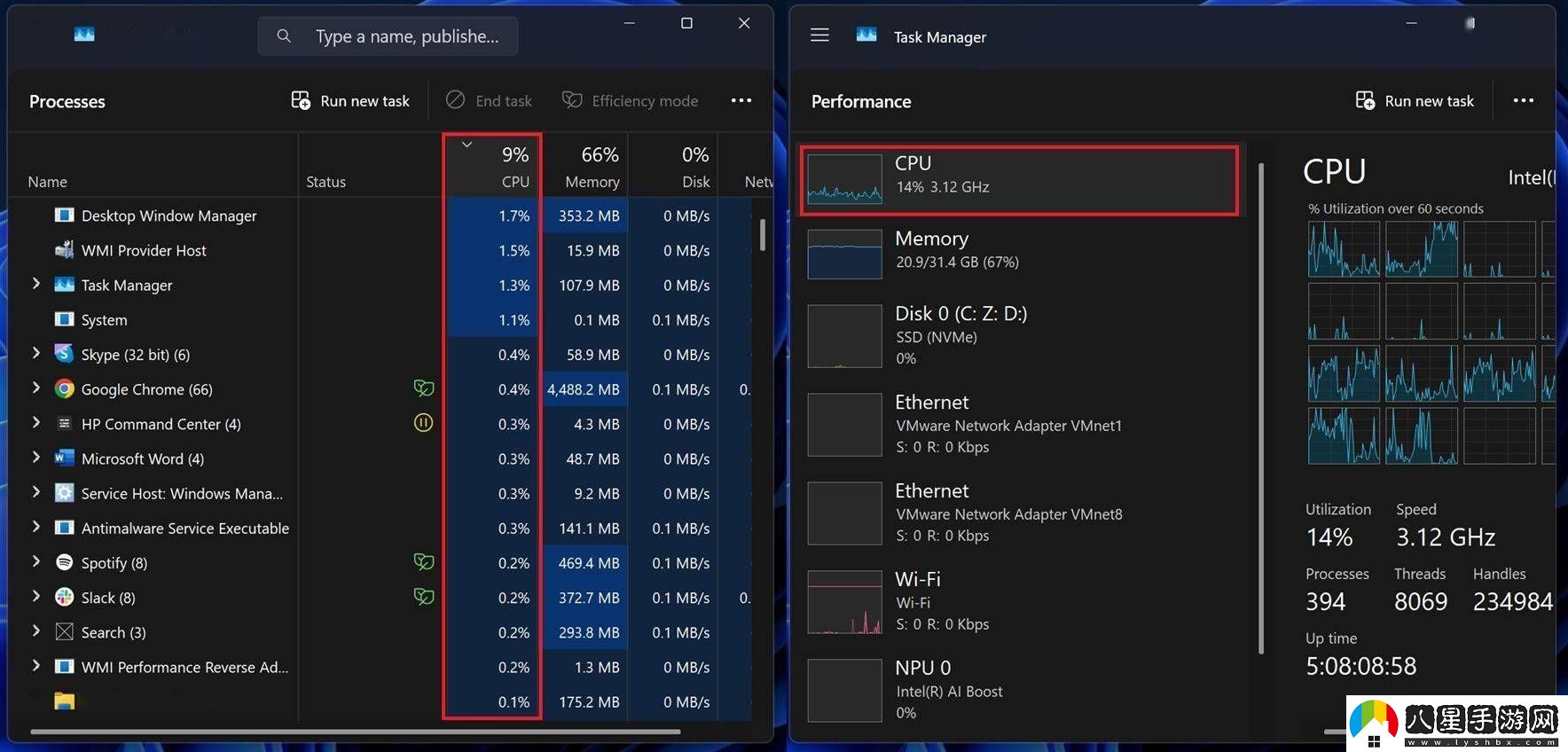The image size is (1568, 752).
Task: Click the WMI Performance Reverse Adapter icon
Action: 64,667
